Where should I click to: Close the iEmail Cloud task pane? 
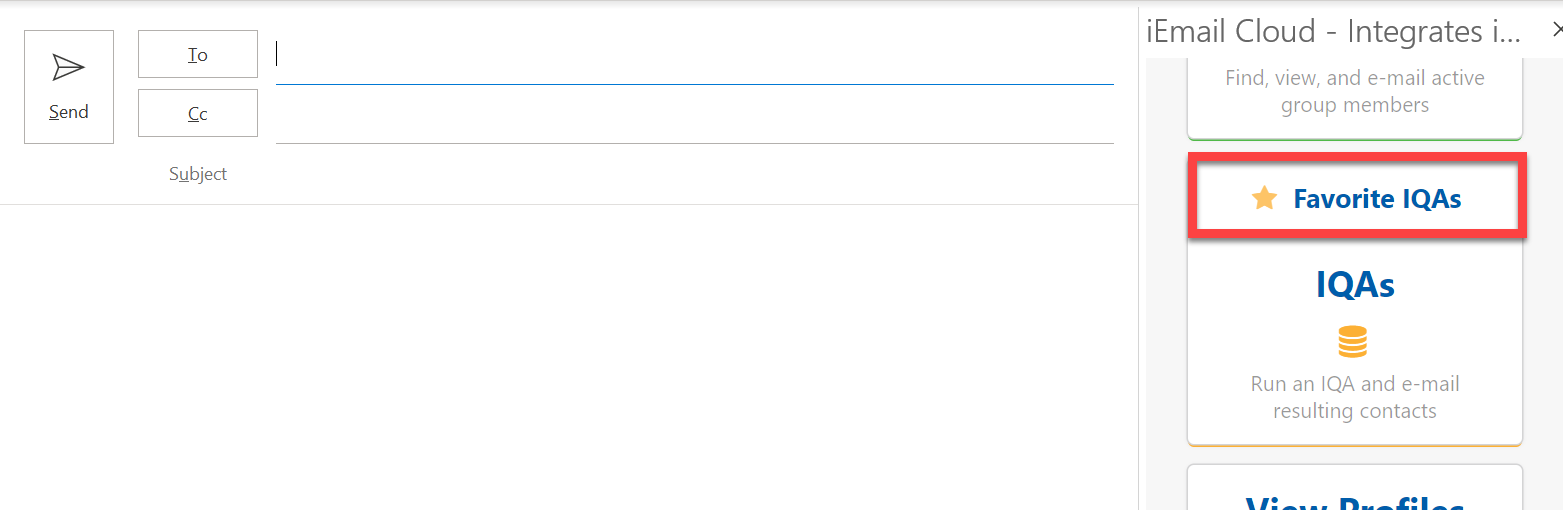[x=1556, y=31]
